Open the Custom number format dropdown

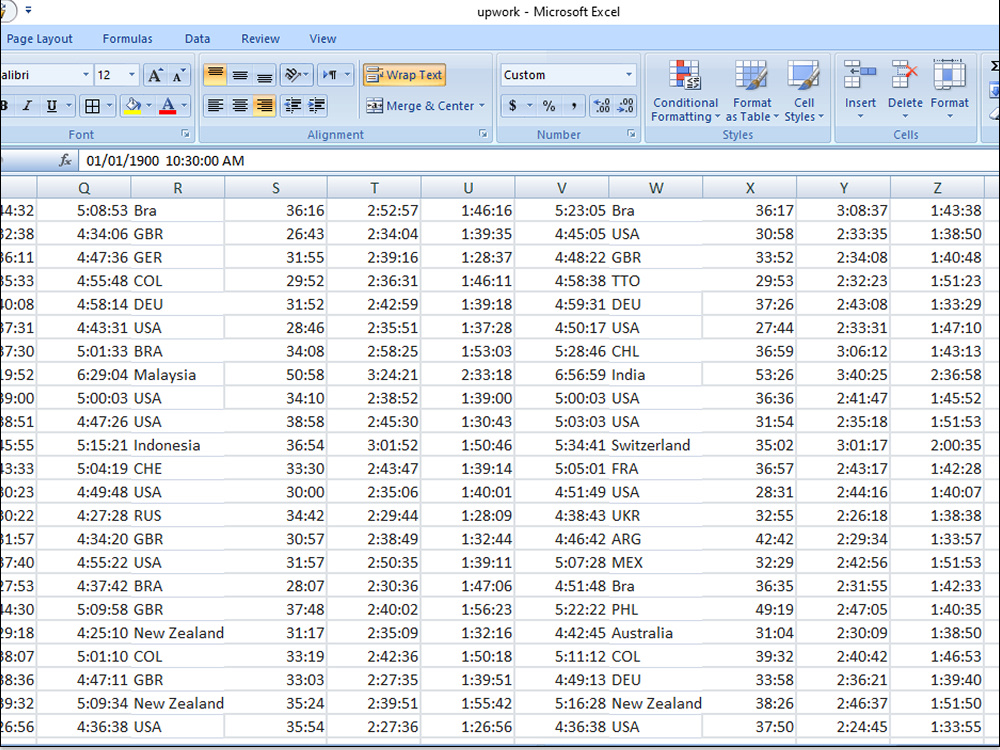628,75
